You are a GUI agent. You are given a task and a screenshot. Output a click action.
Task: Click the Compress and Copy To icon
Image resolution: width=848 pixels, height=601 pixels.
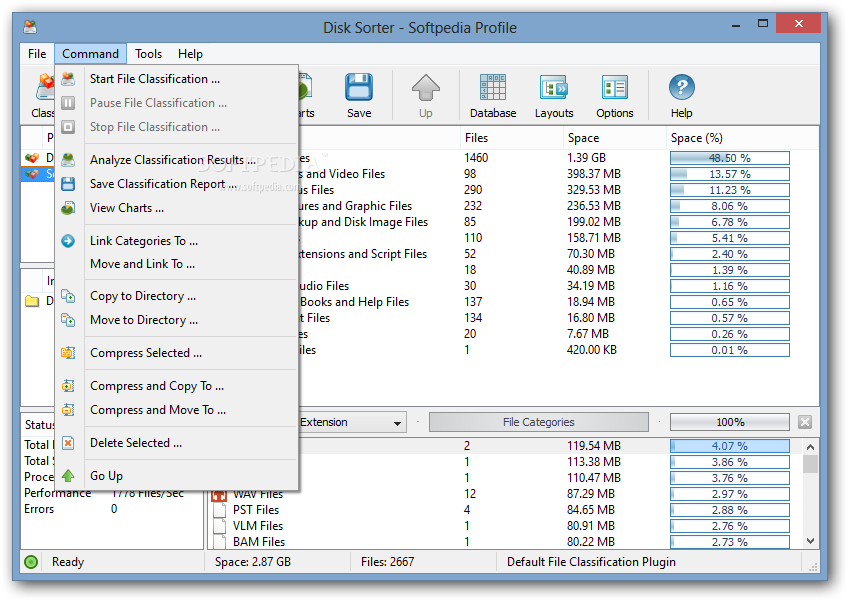(x=68, y=386)
